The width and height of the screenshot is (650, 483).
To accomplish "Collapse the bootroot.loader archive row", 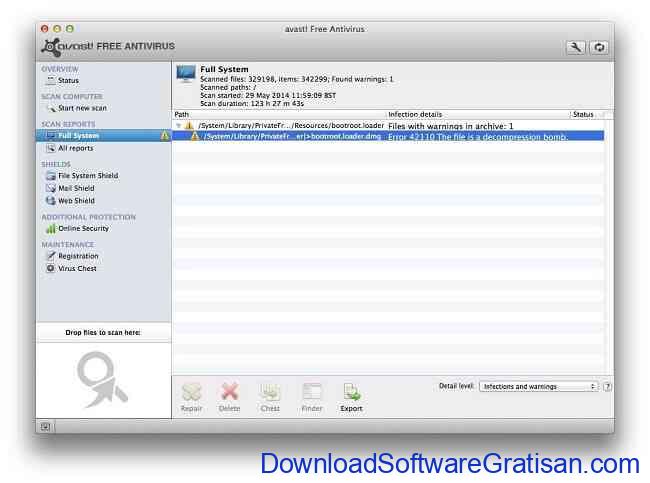I will tap(178, 126).
